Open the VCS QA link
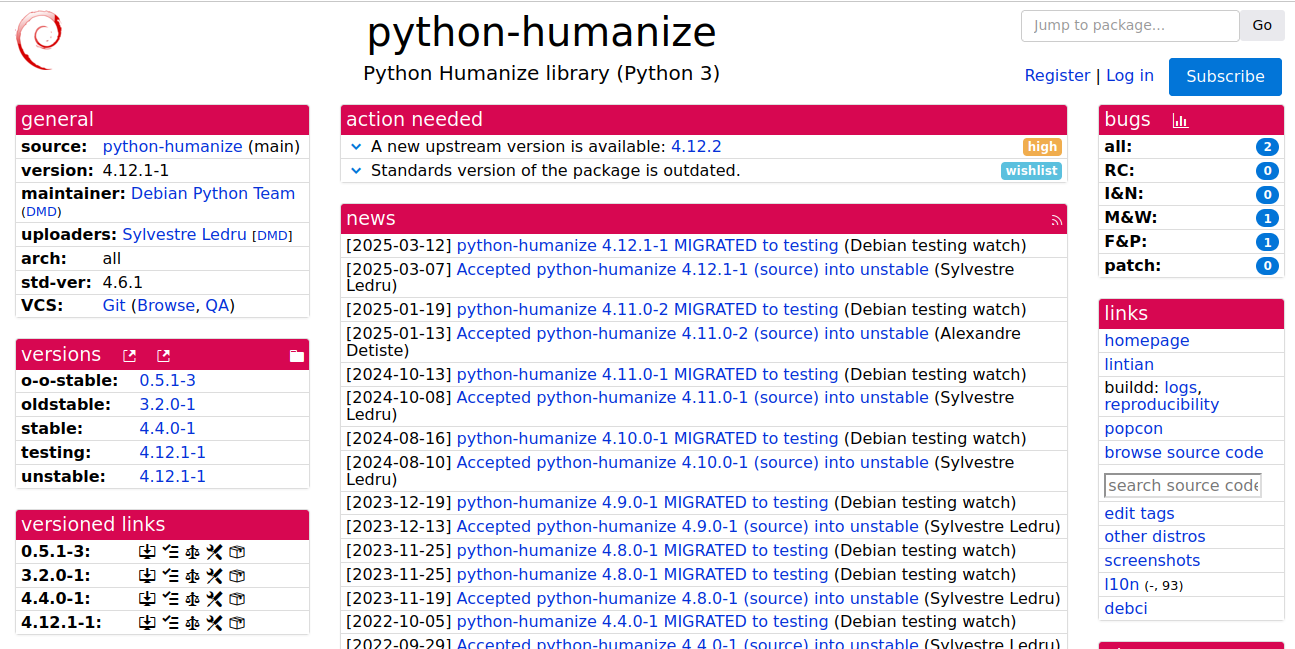The height and width of the screenshot is (649, 1295). click(x=217, y=306)
